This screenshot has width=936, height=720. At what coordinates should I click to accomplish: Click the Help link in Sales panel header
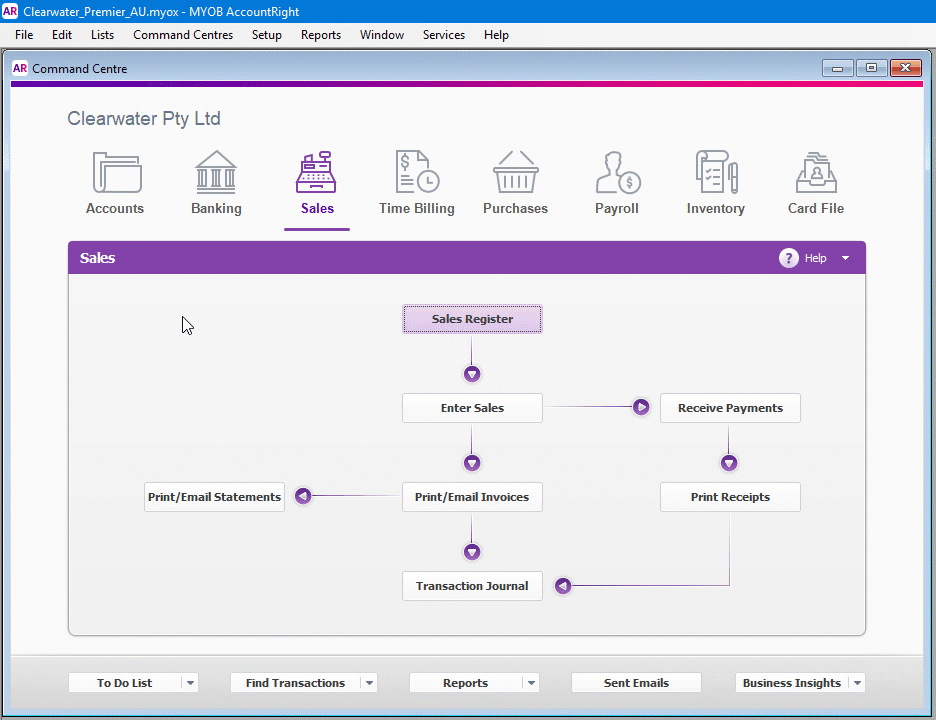point(815,258)
